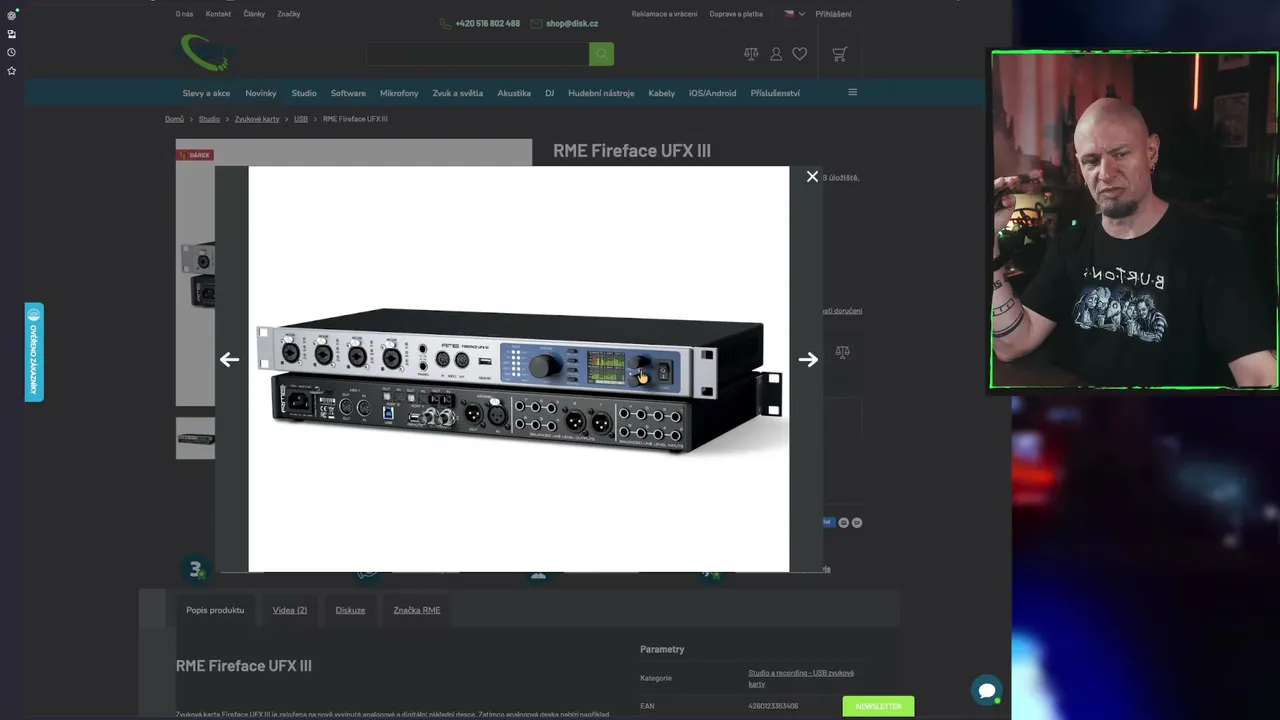Click the compare scales icon beside the lightbox
This screenshot has height=720, width=1280.
(842, 352)
